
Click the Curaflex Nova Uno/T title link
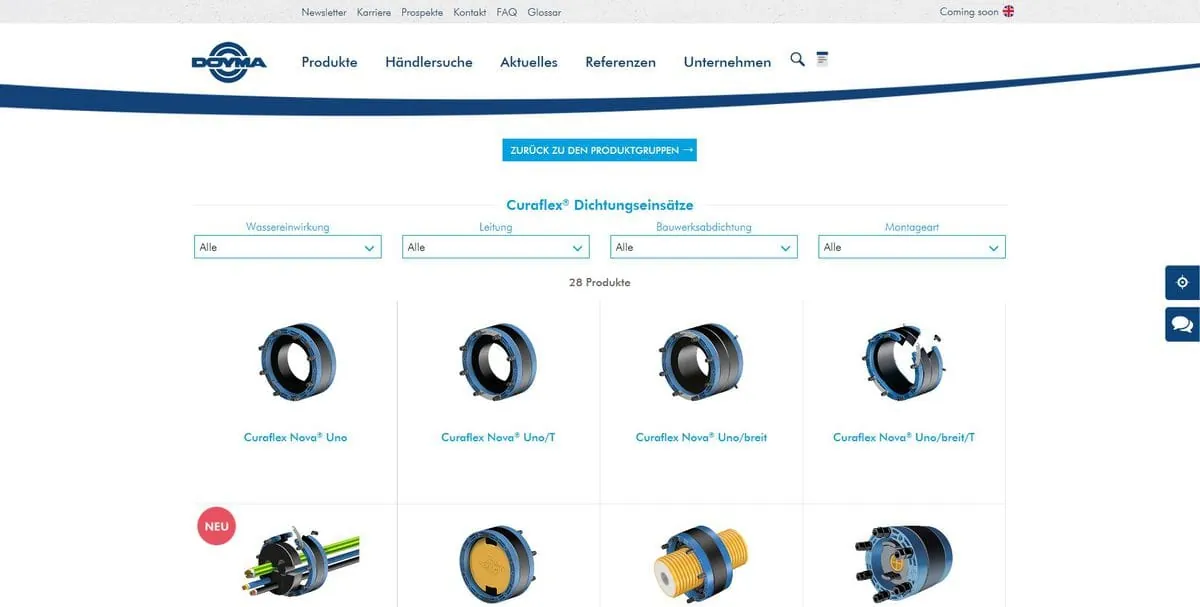coord(498,438)
